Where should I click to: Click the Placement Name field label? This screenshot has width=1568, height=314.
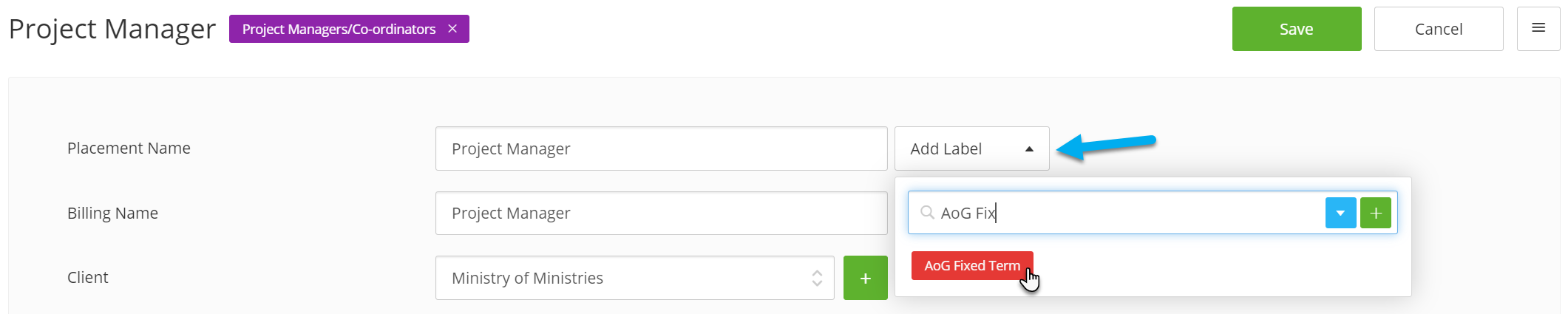(x=129, y=148)
